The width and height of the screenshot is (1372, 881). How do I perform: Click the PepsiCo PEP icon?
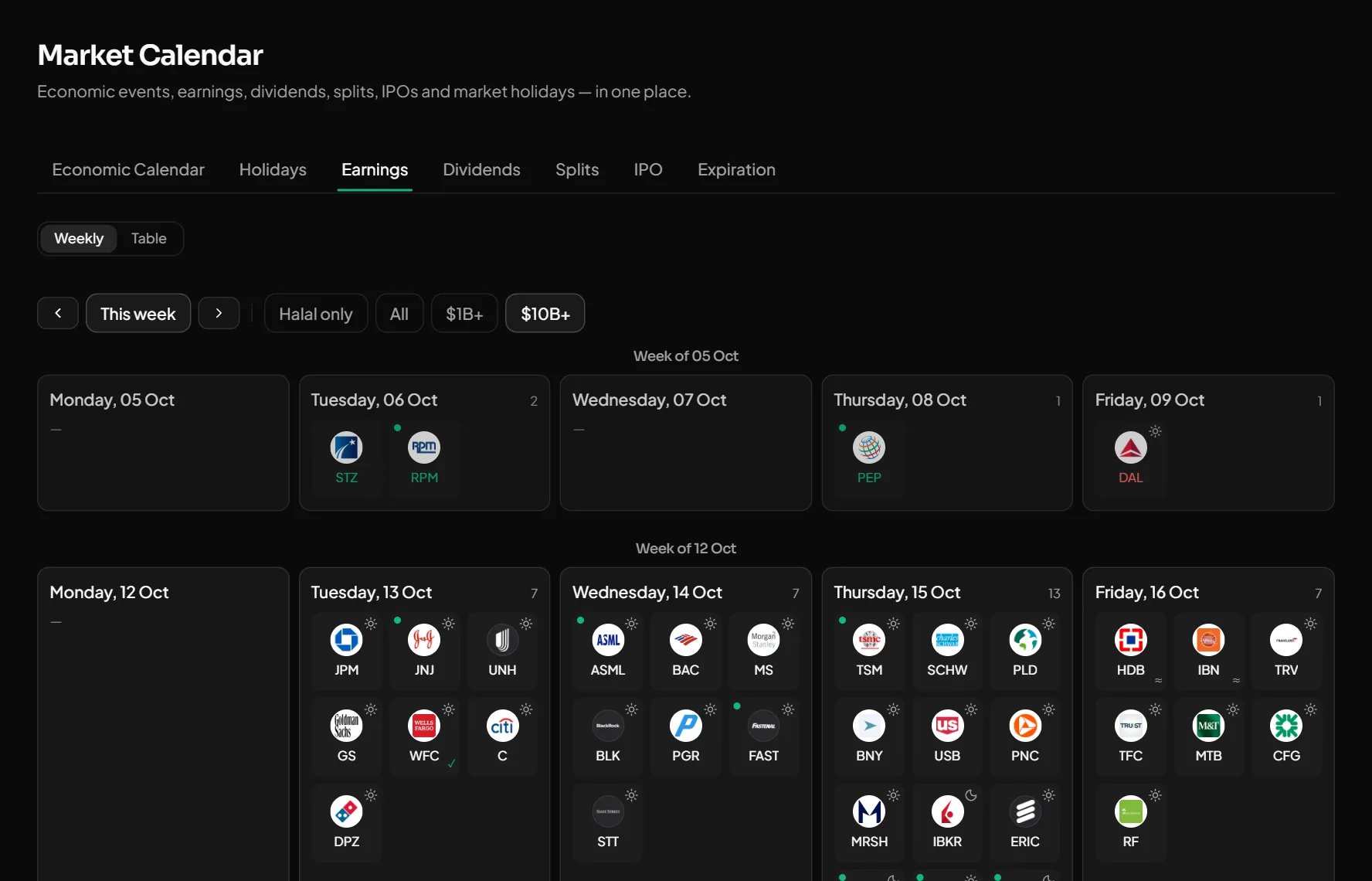[869, 447]
